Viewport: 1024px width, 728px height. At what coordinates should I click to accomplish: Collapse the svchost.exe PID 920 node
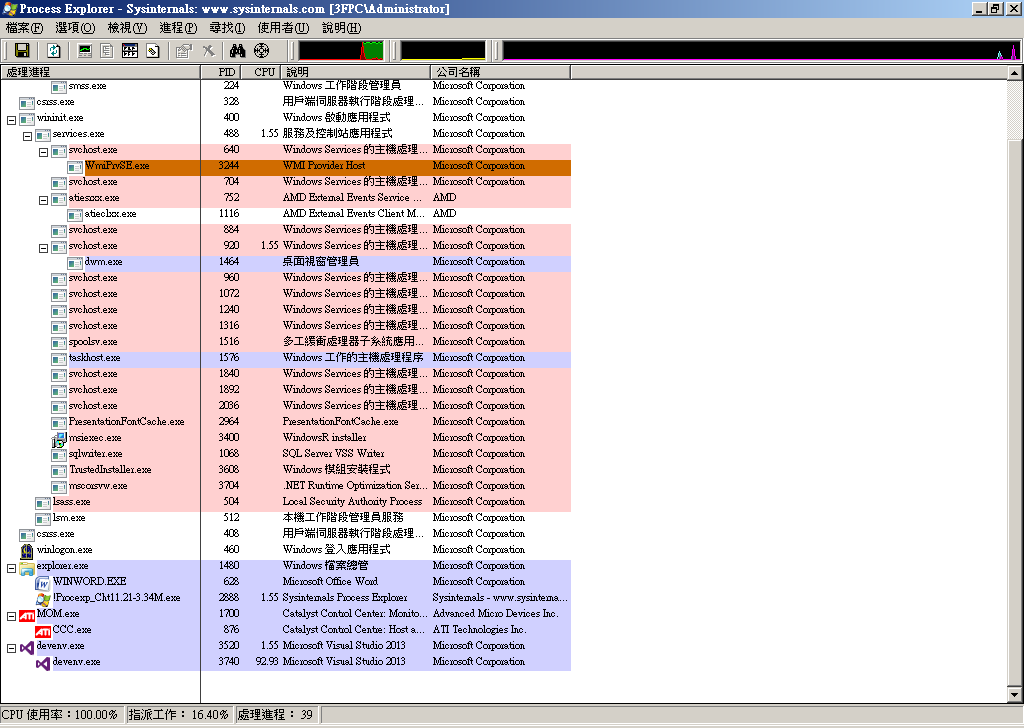pos(43,248)
